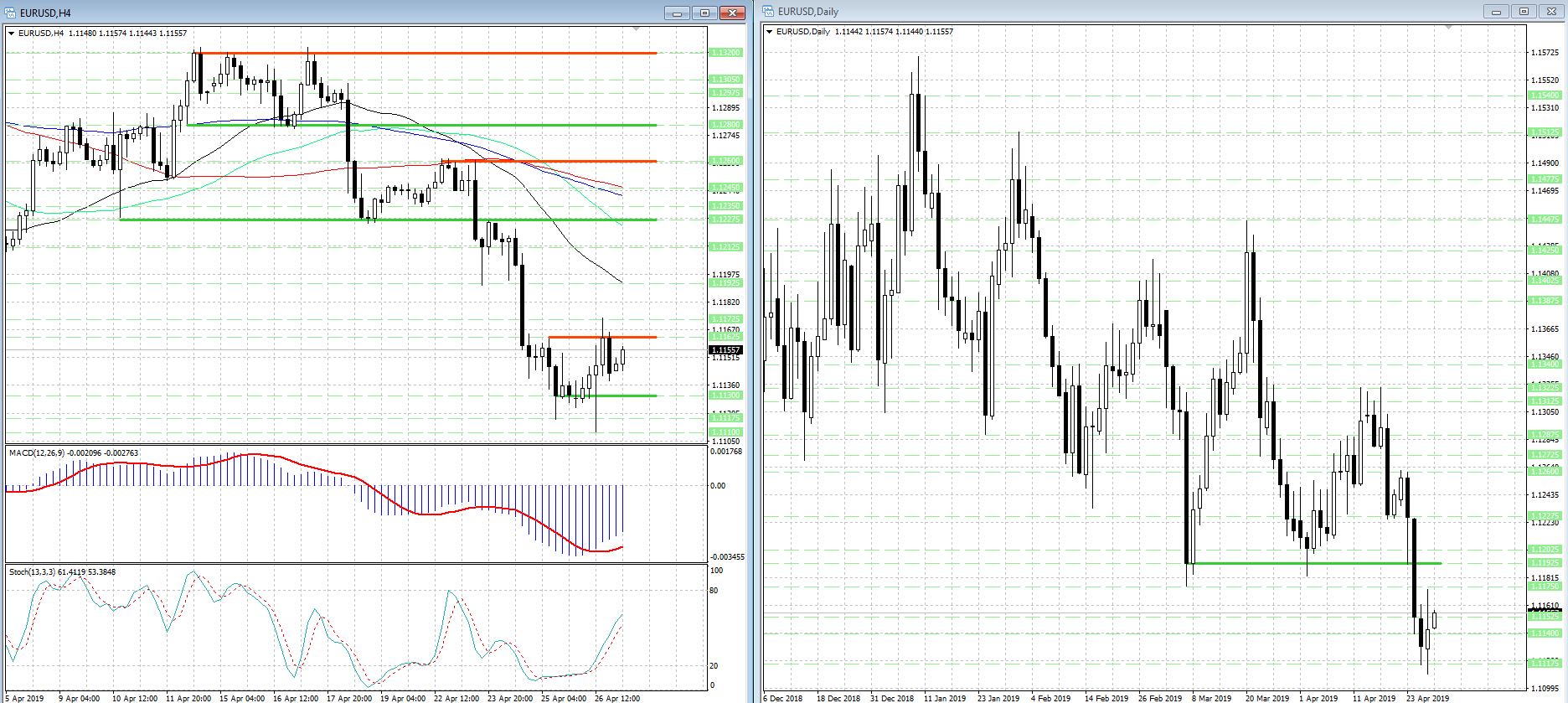Maximize the EURUSD,Daily chart window
This screenshot has width=1568, height=703.
1523,12
